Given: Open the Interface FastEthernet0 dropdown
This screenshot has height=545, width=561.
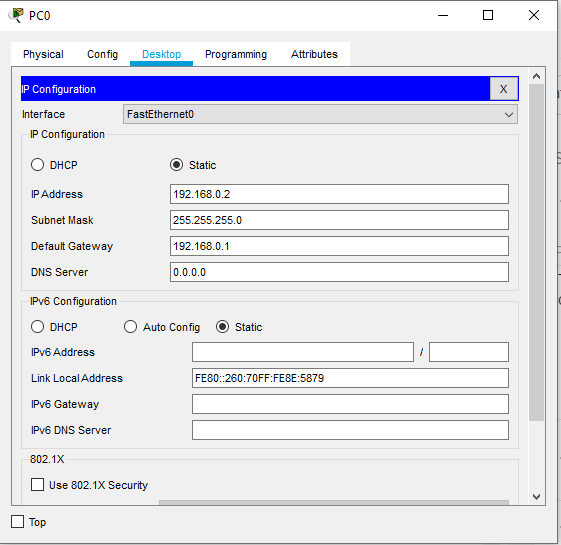Looking at the screenshot, I should click(x=320, y=114).
